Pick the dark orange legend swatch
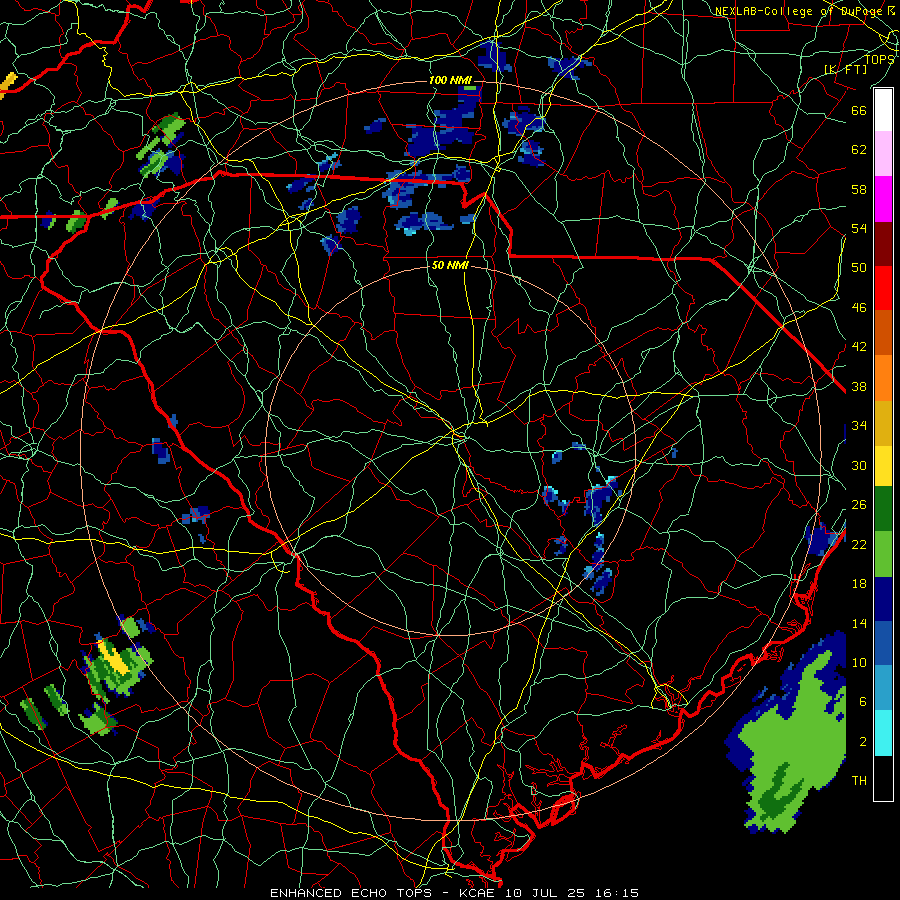 [x=883, y=333]
